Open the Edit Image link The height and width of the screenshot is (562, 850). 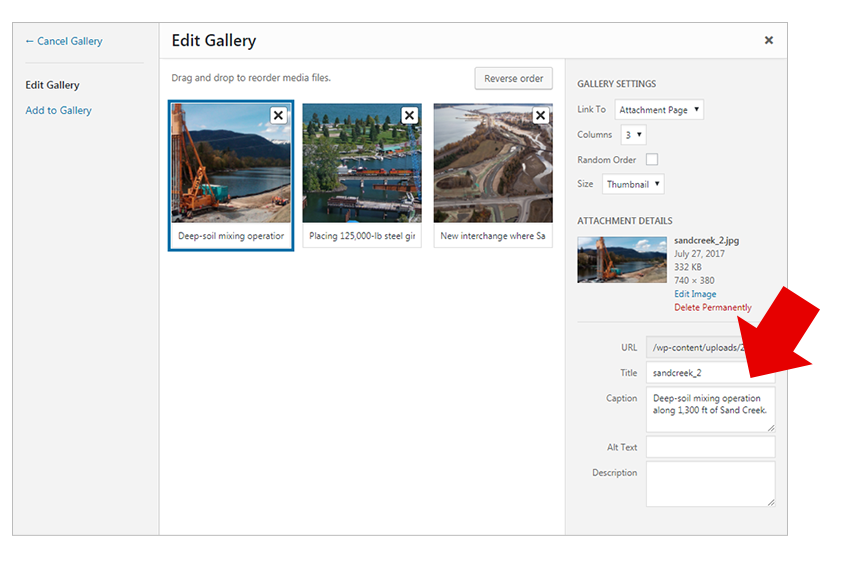[695, 294]
